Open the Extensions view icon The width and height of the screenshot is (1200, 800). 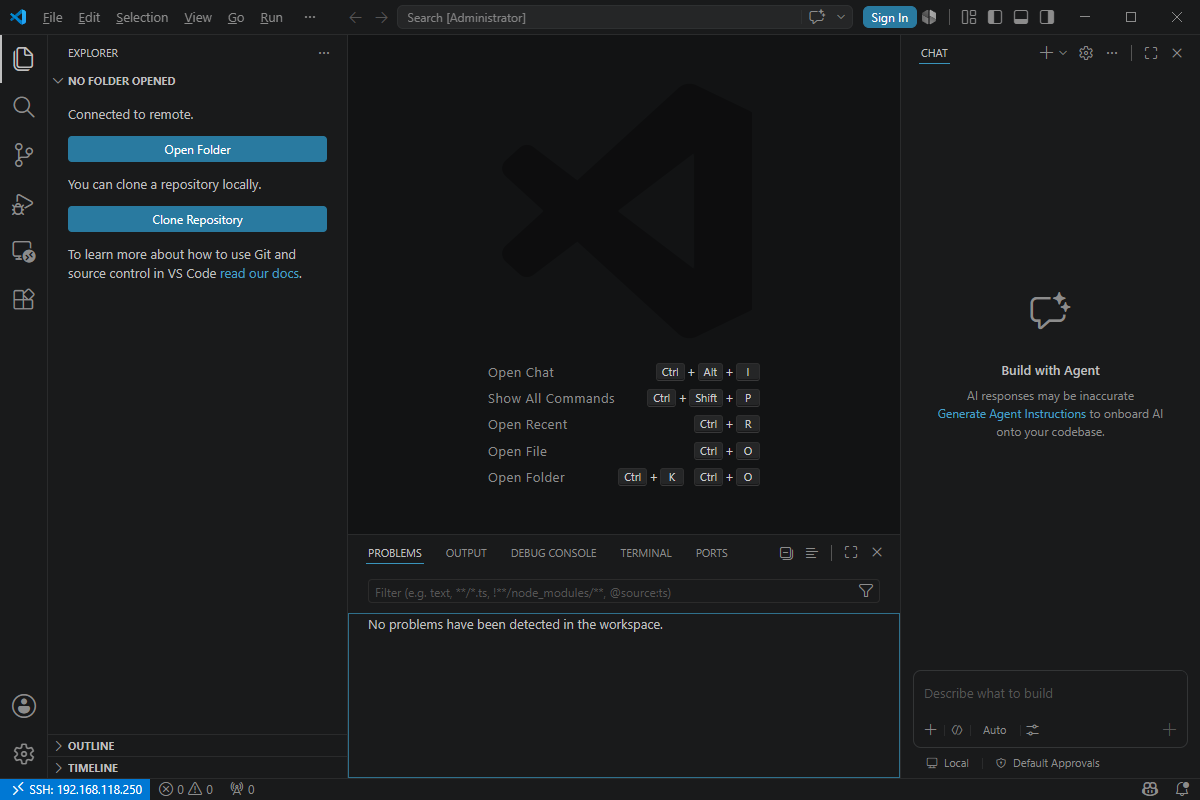(x=23, y=299)
